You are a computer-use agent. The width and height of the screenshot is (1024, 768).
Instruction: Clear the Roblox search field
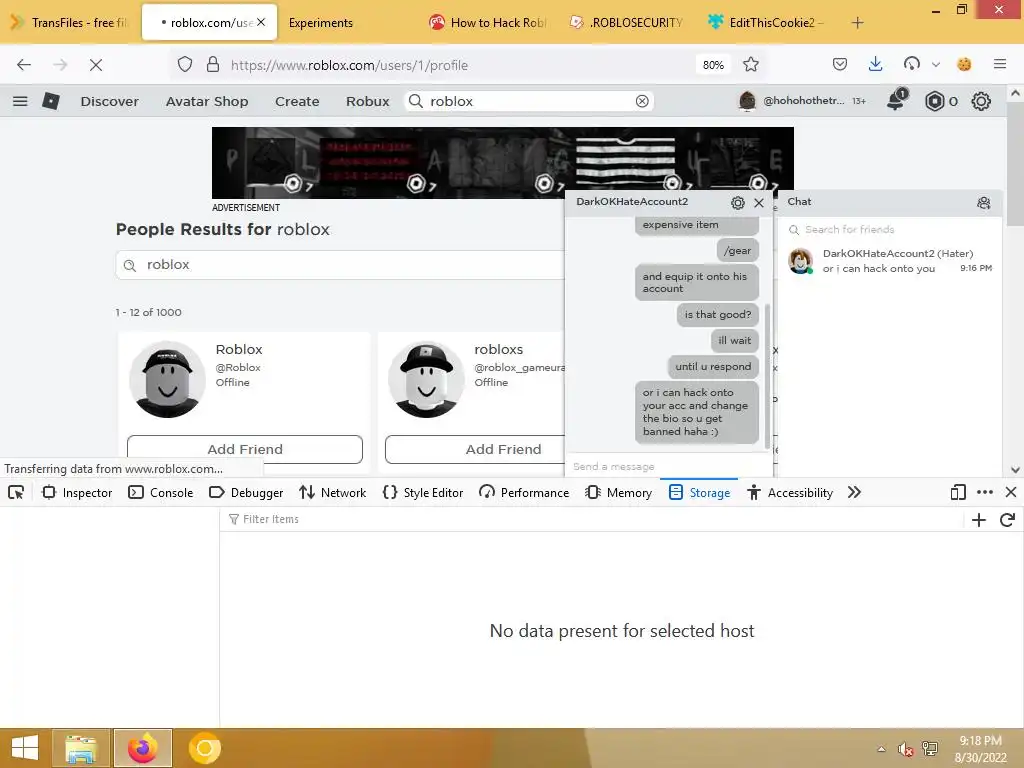642,101
